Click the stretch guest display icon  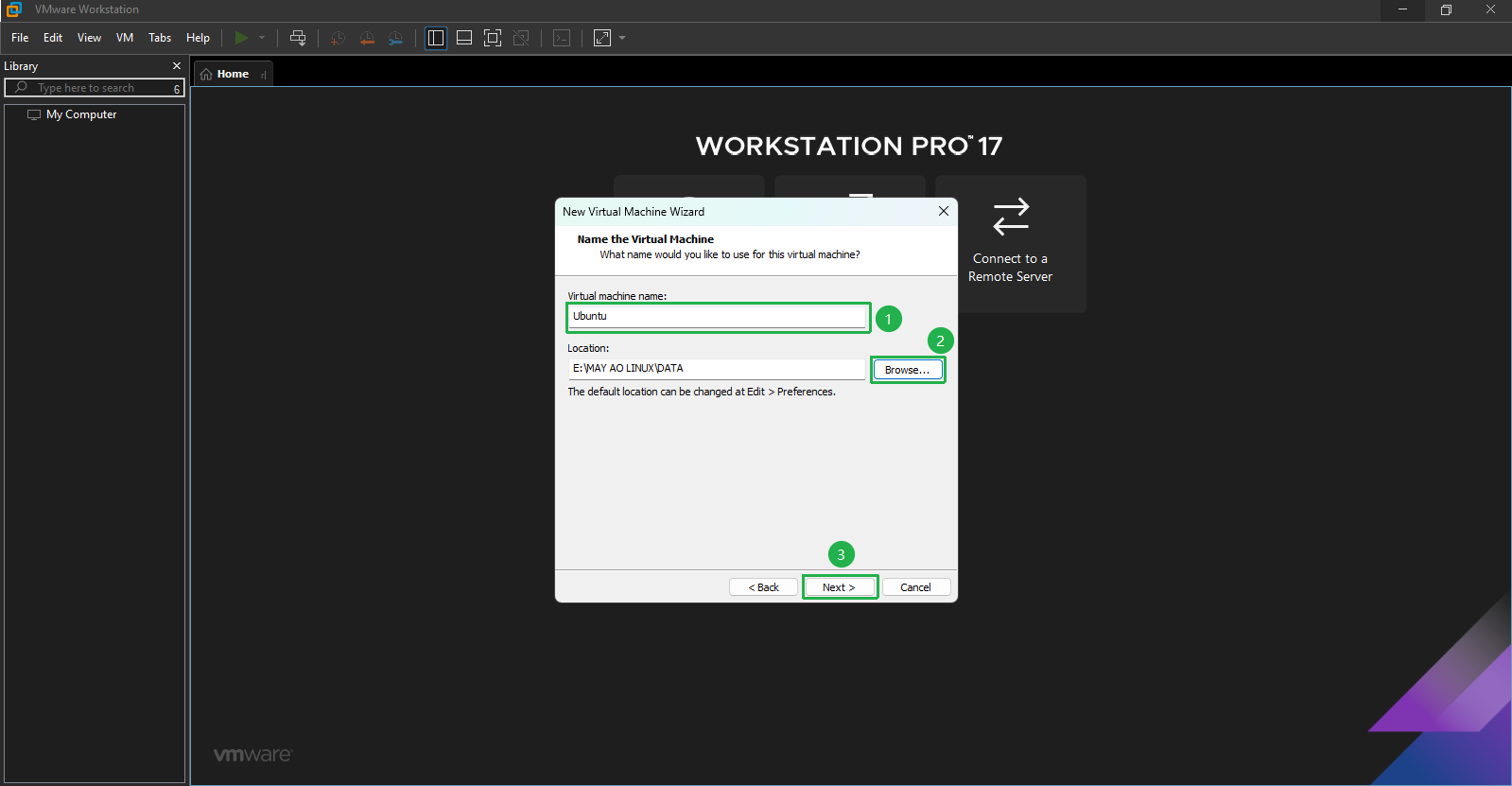coord(602,38)
